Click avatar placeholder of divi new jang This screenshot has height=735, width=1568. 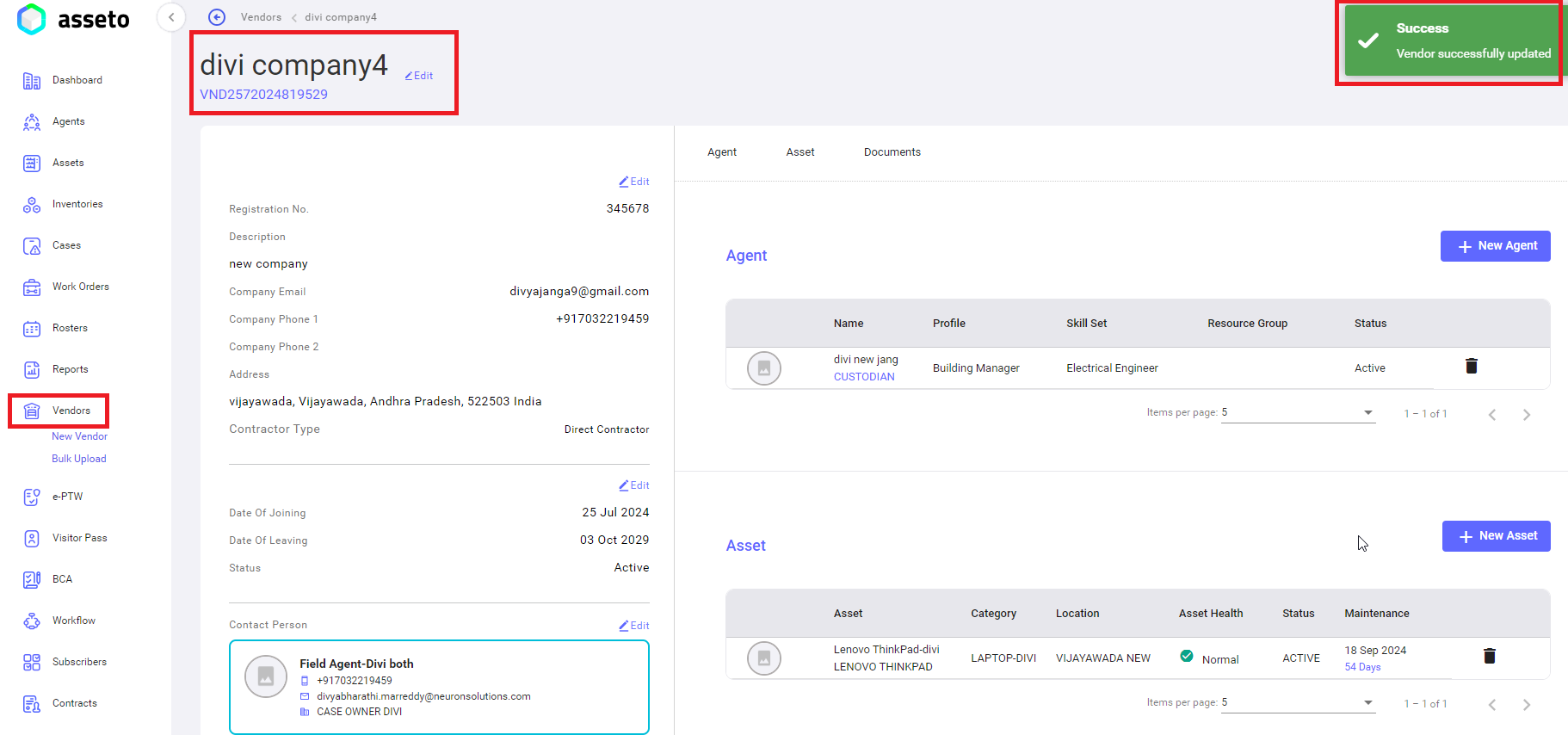763,368
